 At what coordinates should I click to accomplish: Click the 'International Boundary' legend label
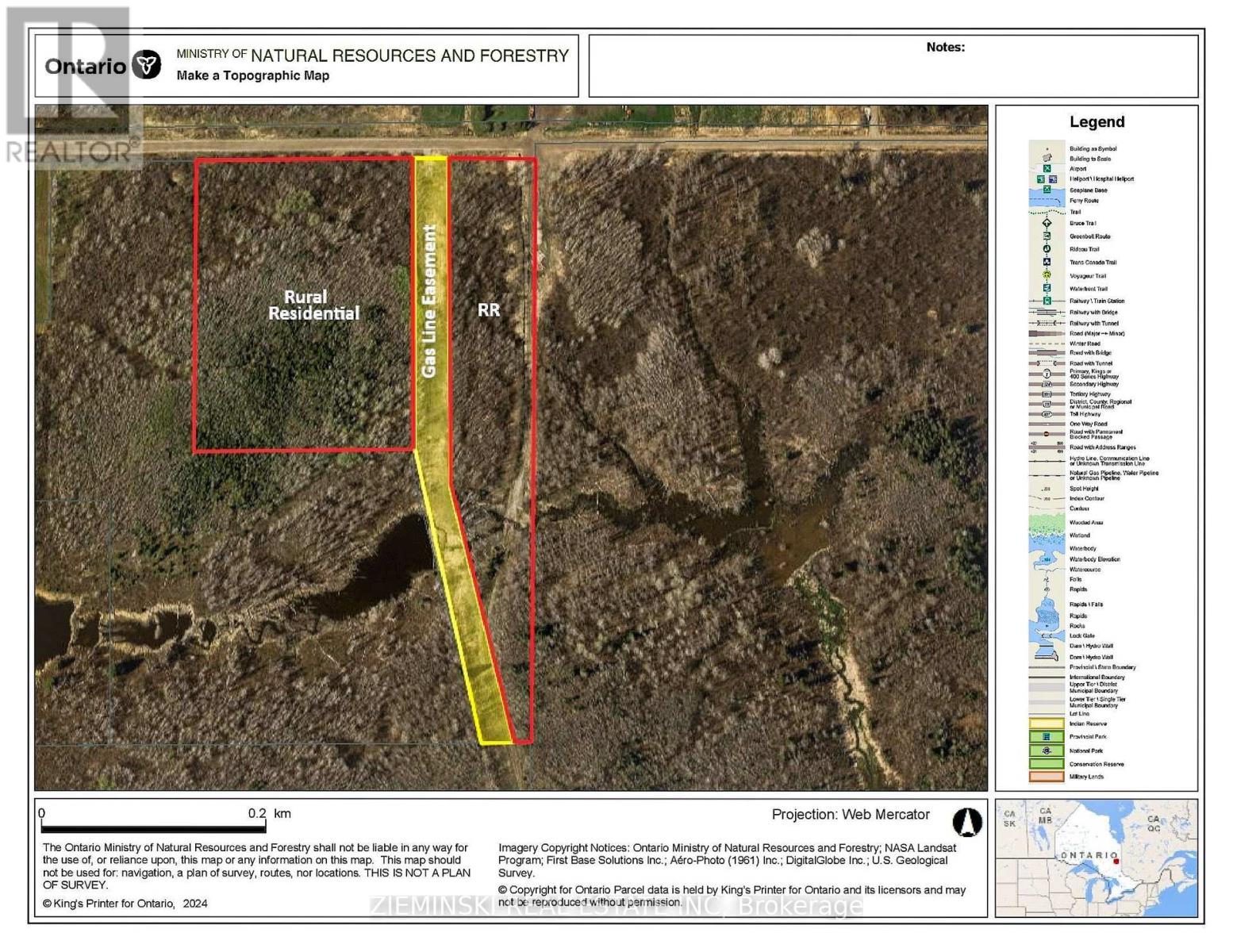[1097, 678]
